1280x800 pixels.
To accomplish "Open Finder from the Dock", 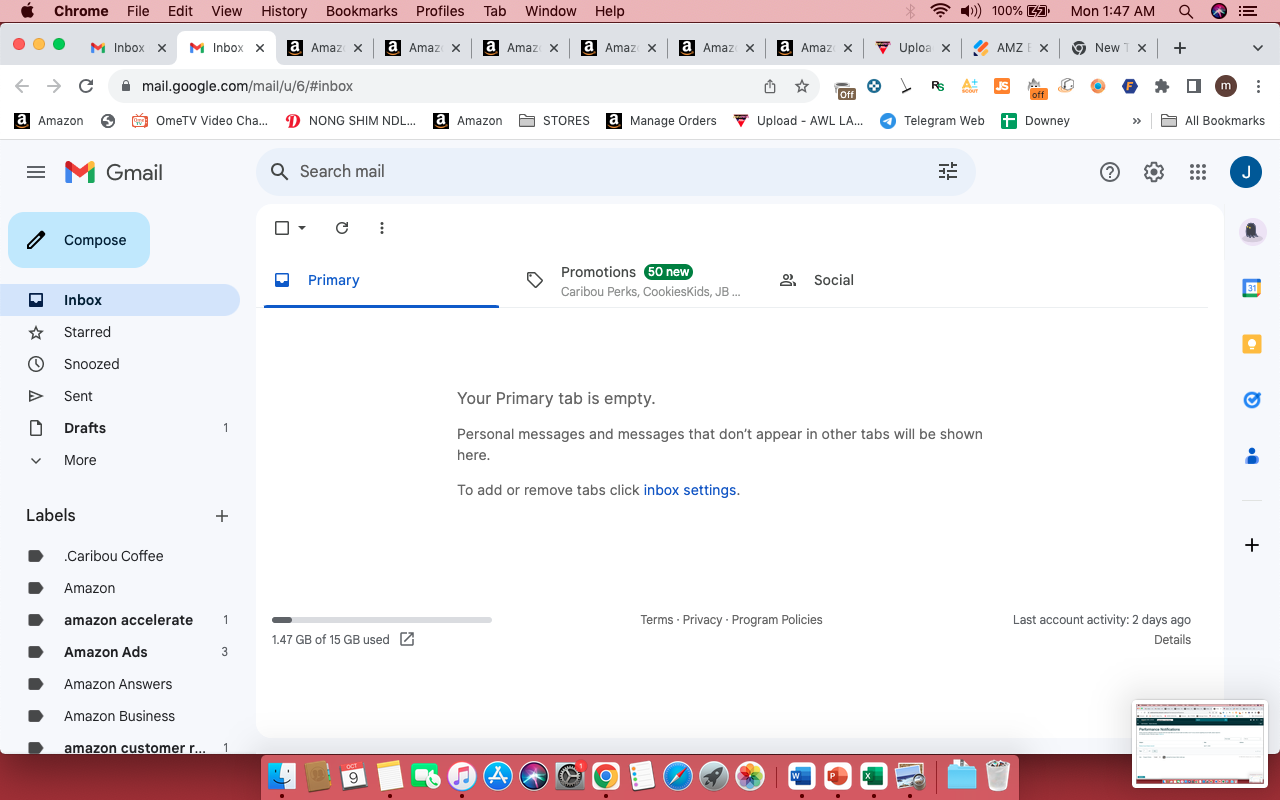I will (283, 776).
